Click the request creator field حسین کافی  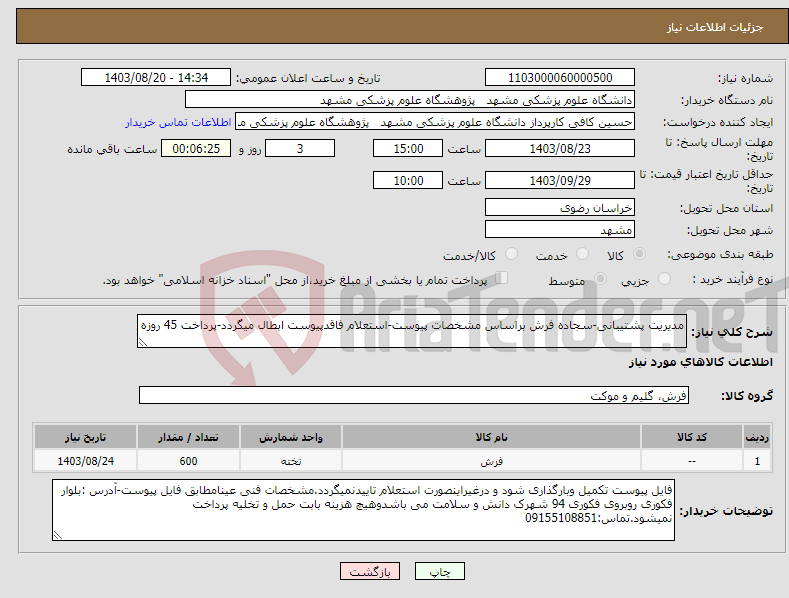pyautogui.click(x=435, y=122)
